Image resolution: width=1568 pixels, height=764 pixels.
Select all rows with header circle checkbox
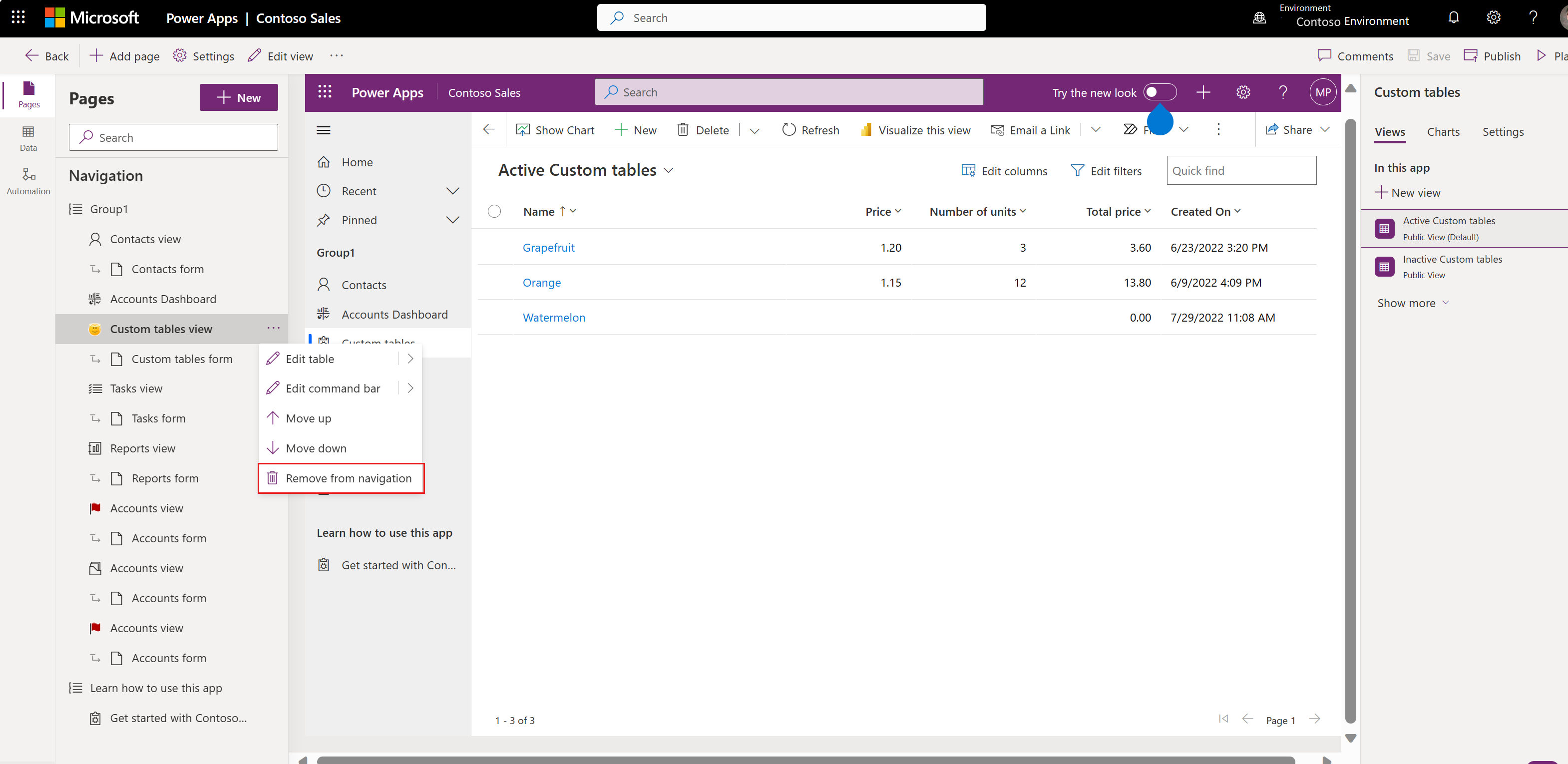(x=494, y=211)
